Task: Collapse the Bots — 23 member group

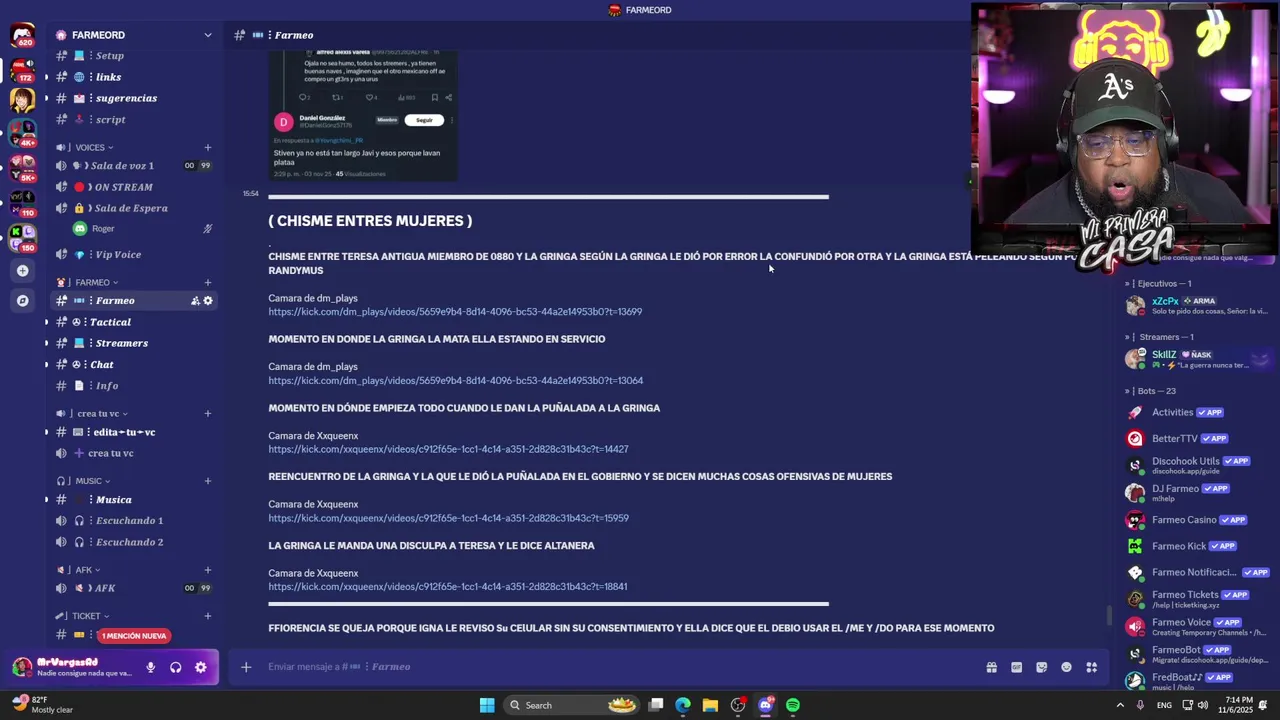Action: [1151, 391]
